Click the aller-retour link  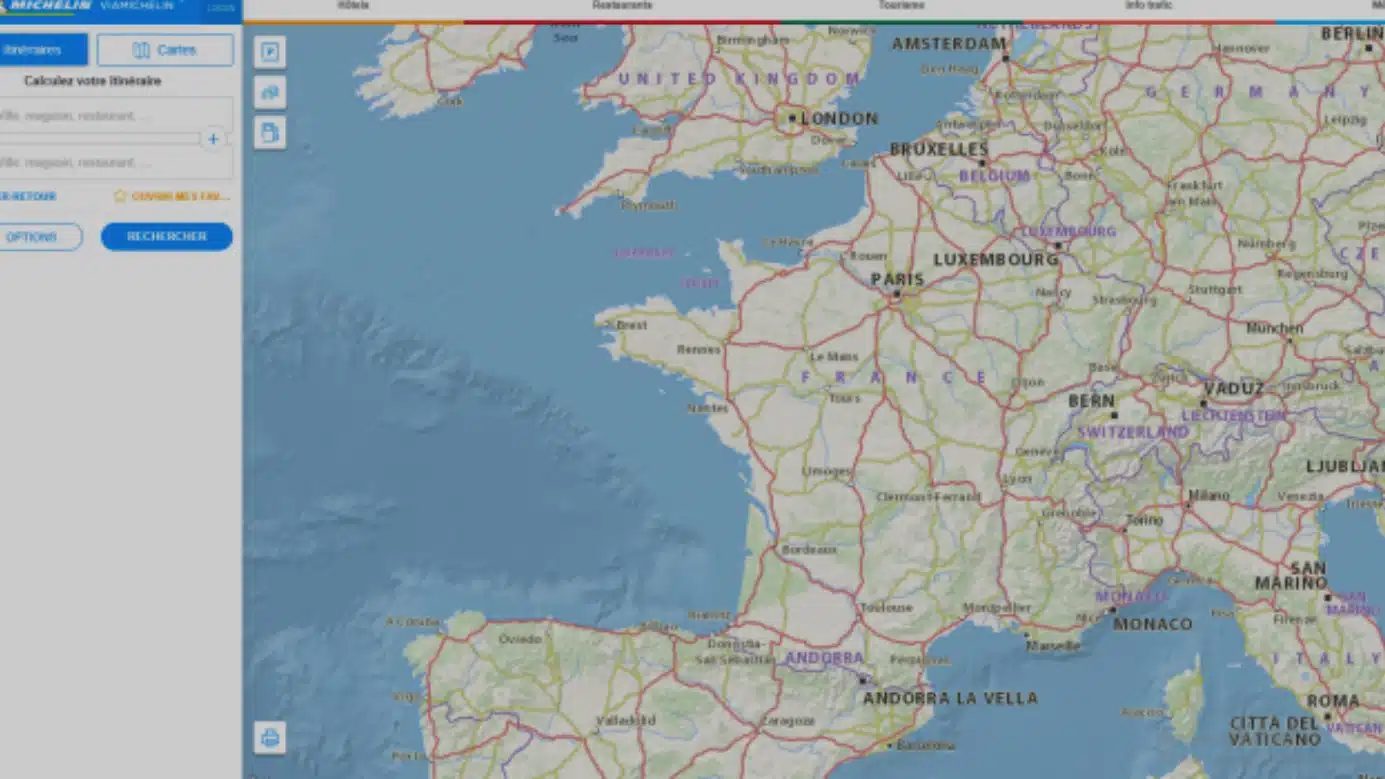pyautogui.click(x=28, y=197)
